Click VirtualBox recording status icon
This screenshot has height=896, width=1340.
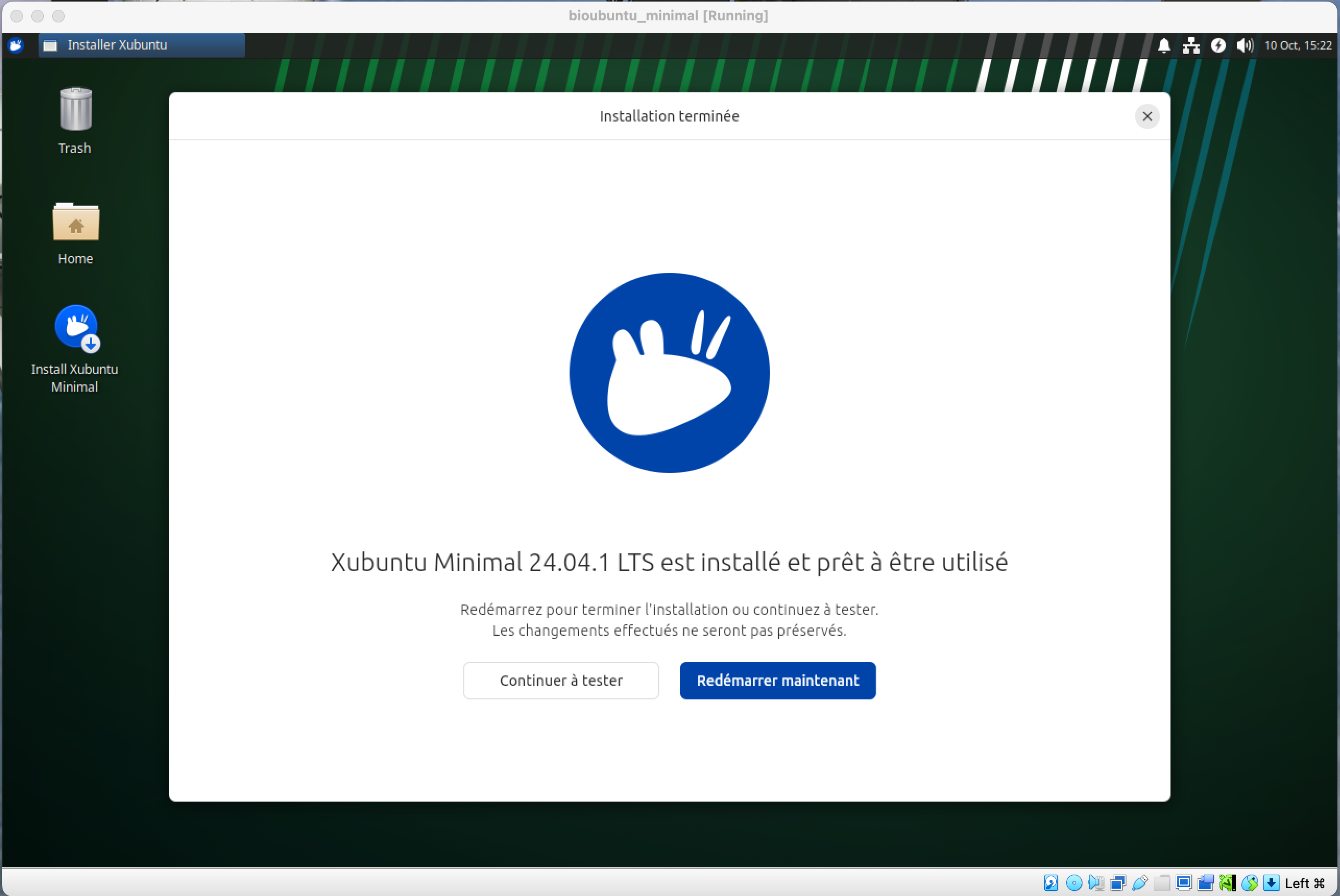tap(1206, 883)
